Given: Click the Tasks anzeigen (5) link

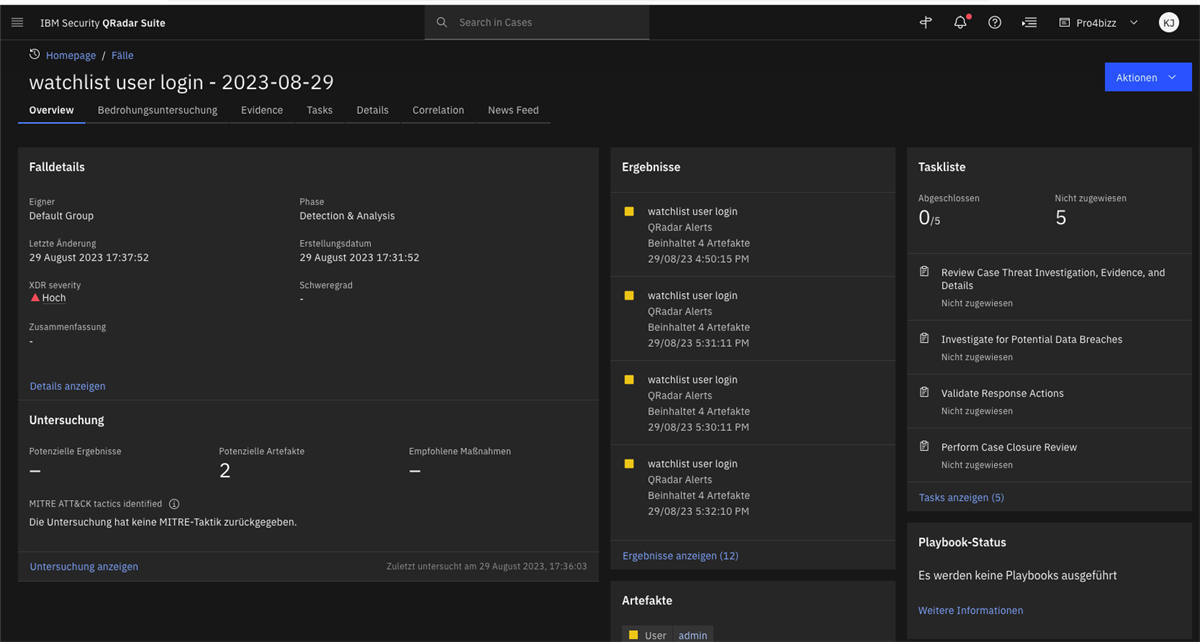Looking at the screenshot, I should (x=961, y=497).
